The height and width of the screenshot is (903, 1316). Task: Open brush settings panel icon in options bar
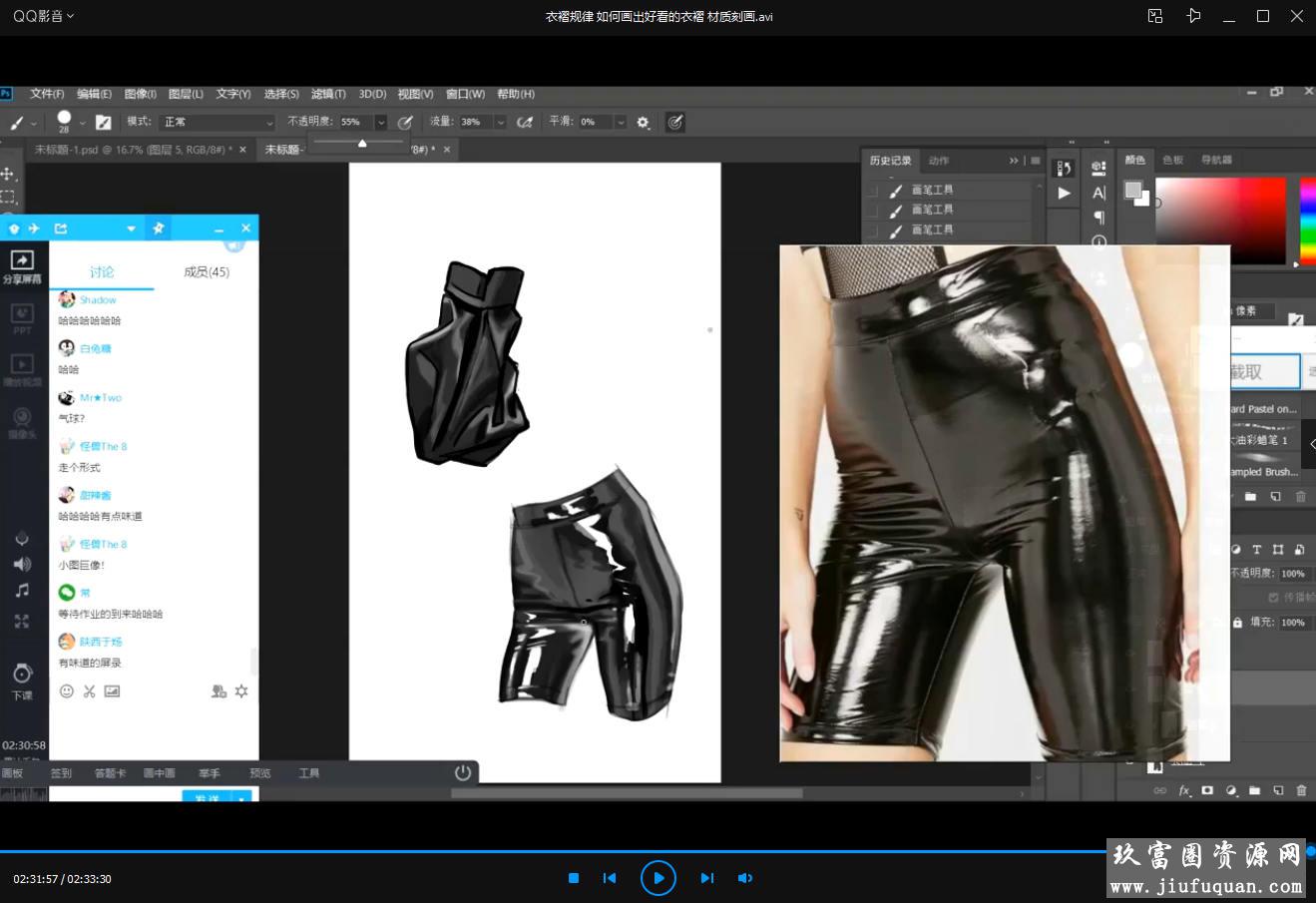point(103,122)
